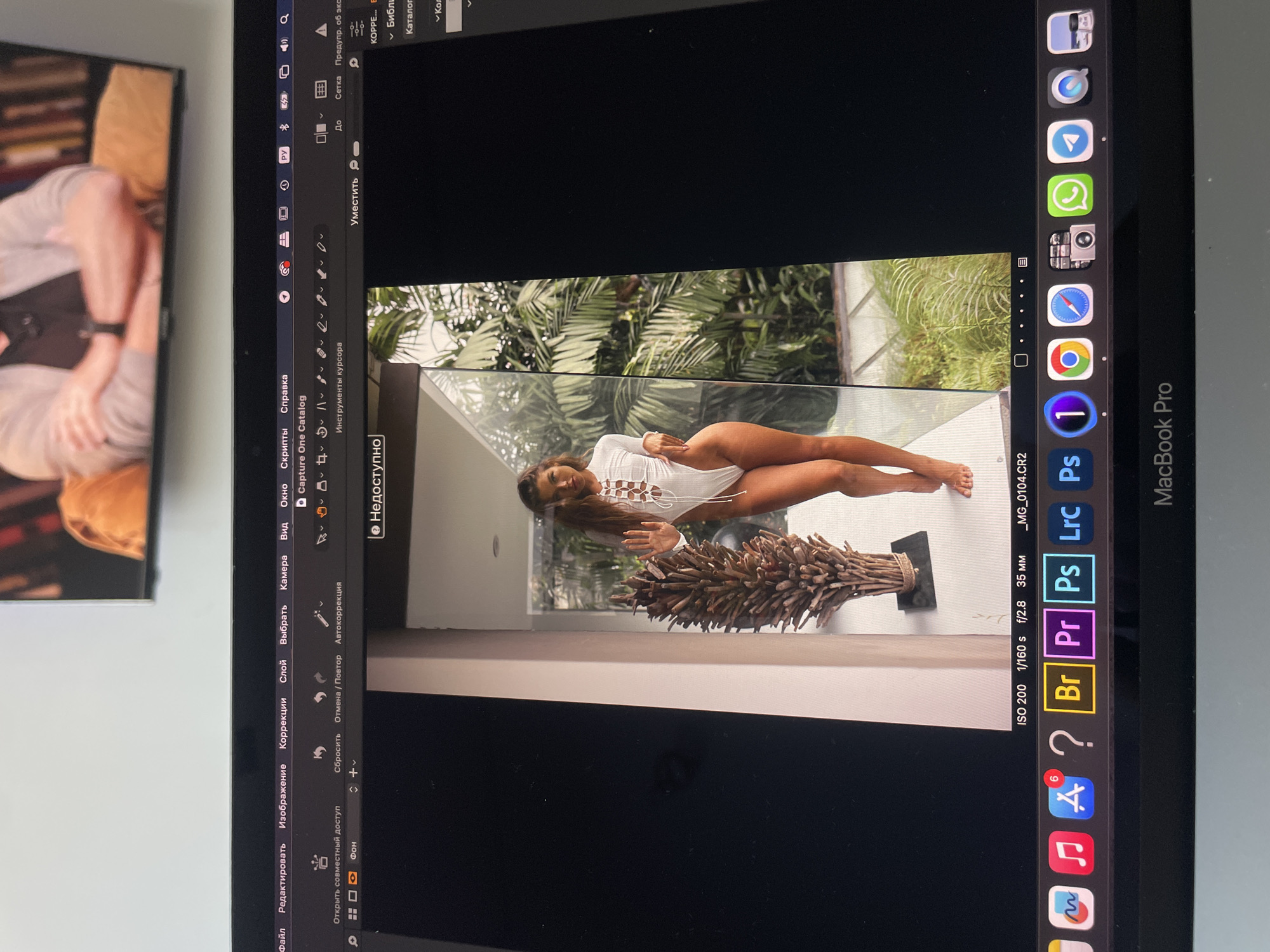This screenshot has height=952, width=1270.
Task: Click the f/2.8 aperture value
Action: (1021, 612)
